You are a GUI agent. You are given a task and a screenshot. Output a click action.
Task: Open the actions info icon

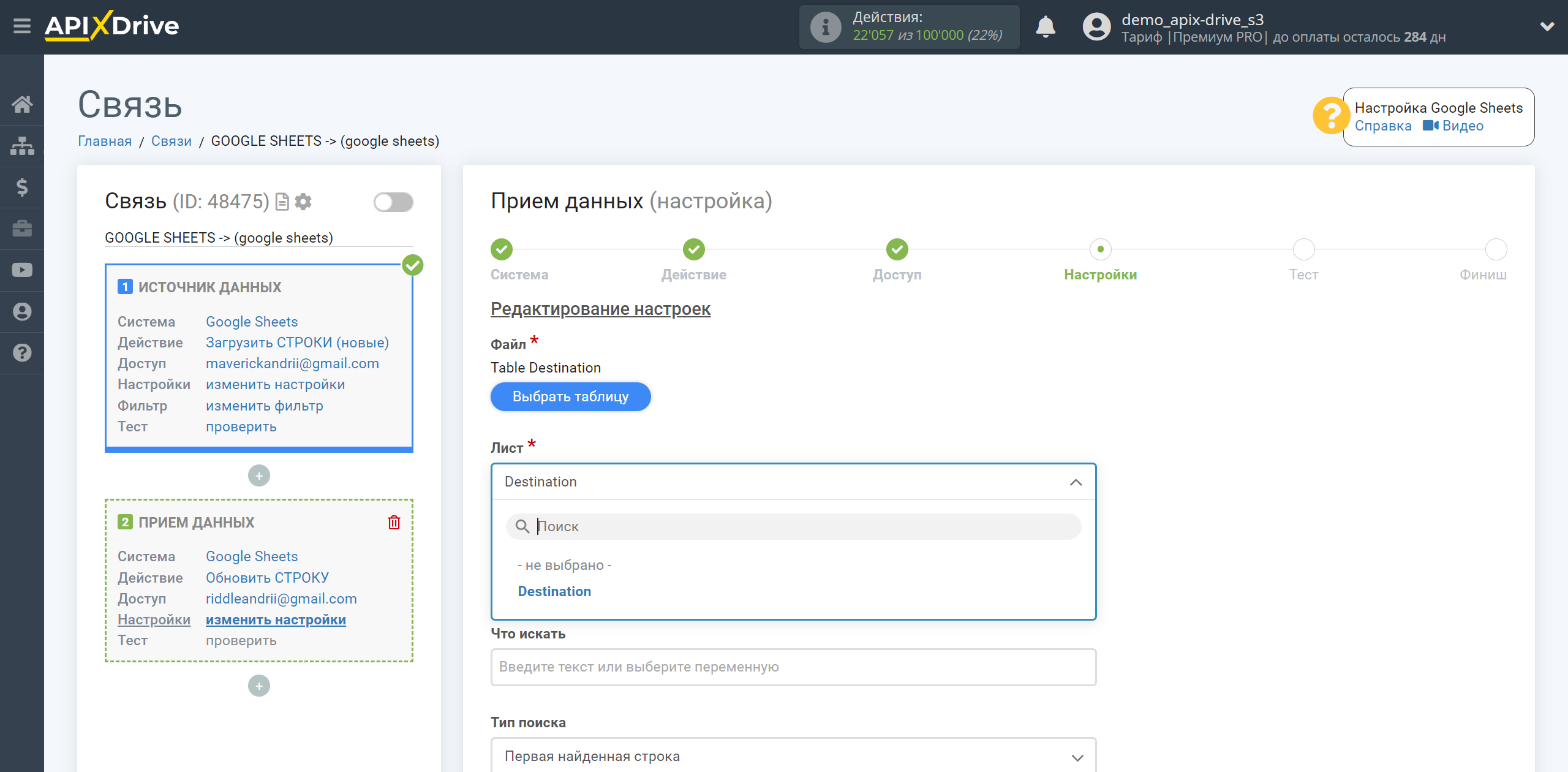point(826,27)
